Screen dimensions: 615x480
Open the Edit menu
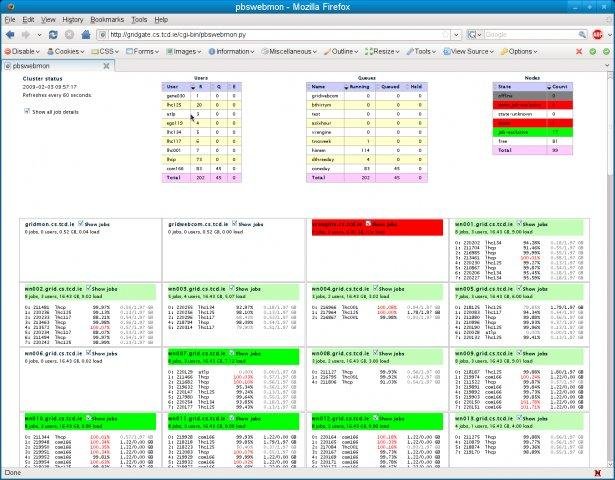pyautogui.click(x=28, y=20)
